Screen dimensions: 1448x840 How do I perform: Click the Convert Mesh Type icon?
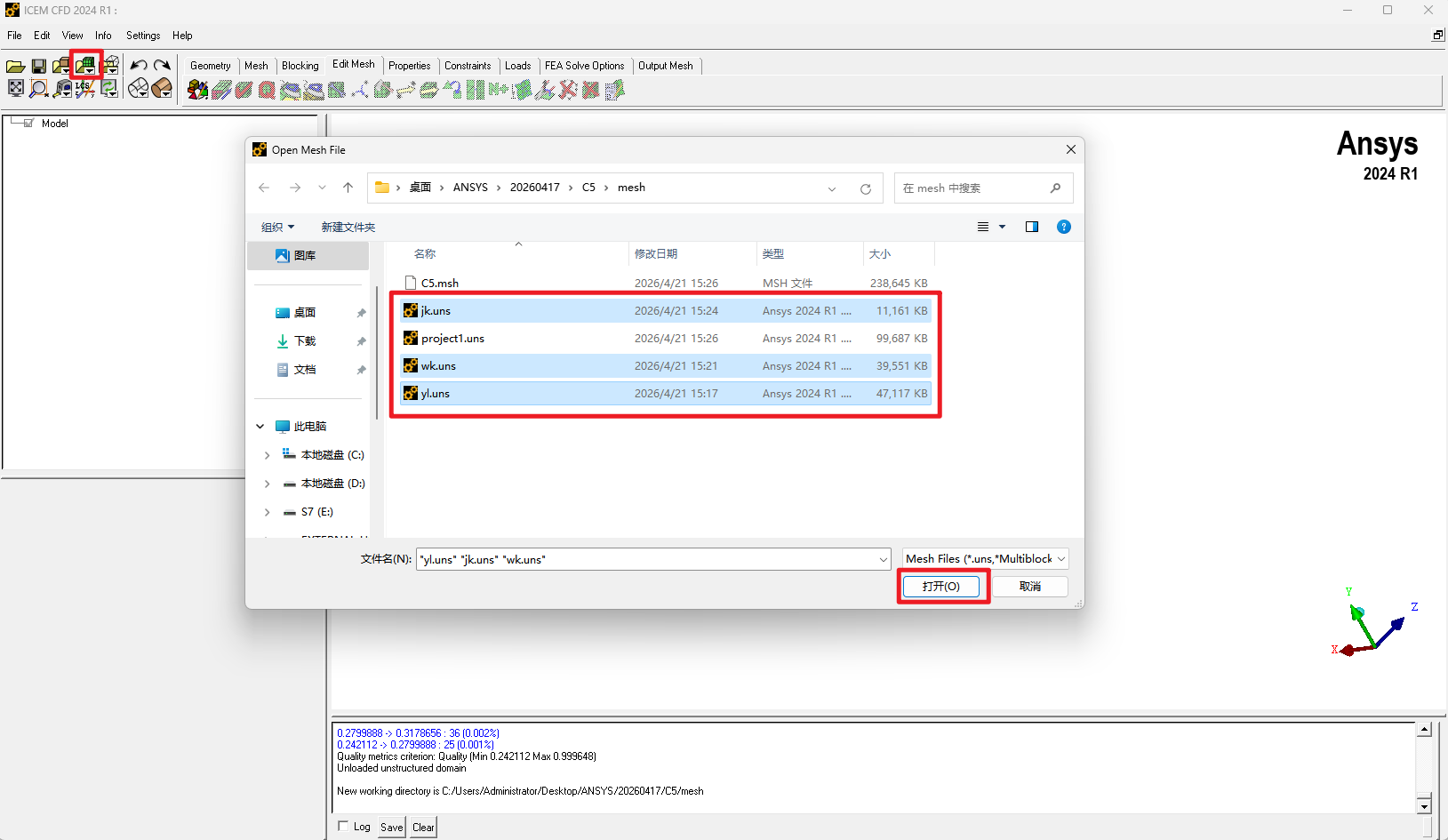[x=452, y=89]
